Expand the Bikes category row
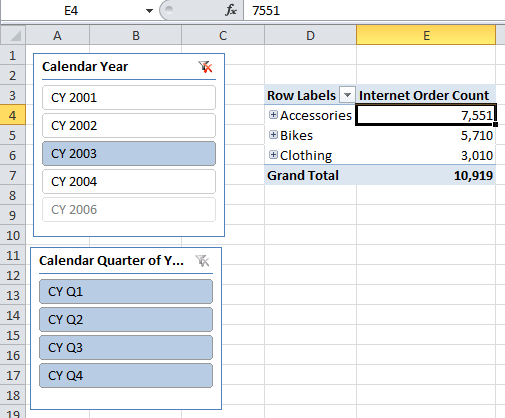This screenshot has height=418, width=505. coord(273,135)
